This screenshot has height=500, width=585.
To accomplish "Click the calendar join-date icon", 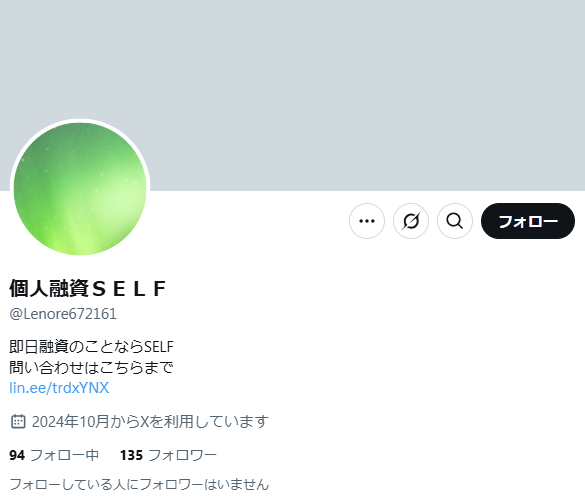I will click(18, 422).
